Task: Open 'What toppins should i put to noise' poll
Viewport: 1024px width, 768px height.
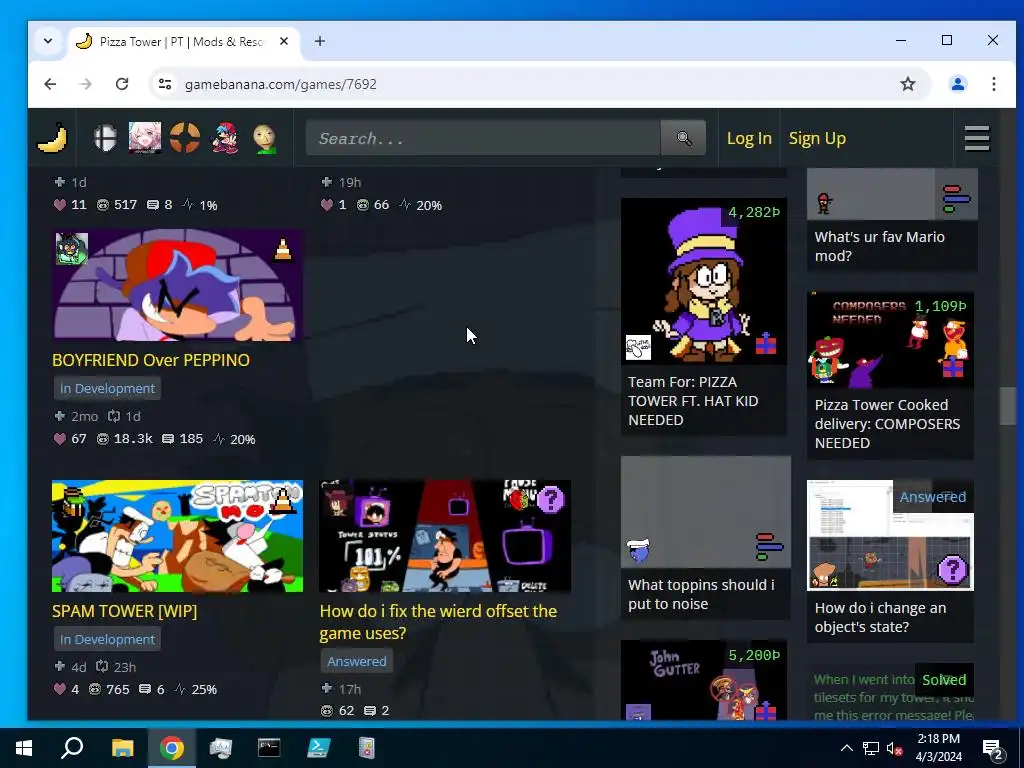Action: point(701,594)
